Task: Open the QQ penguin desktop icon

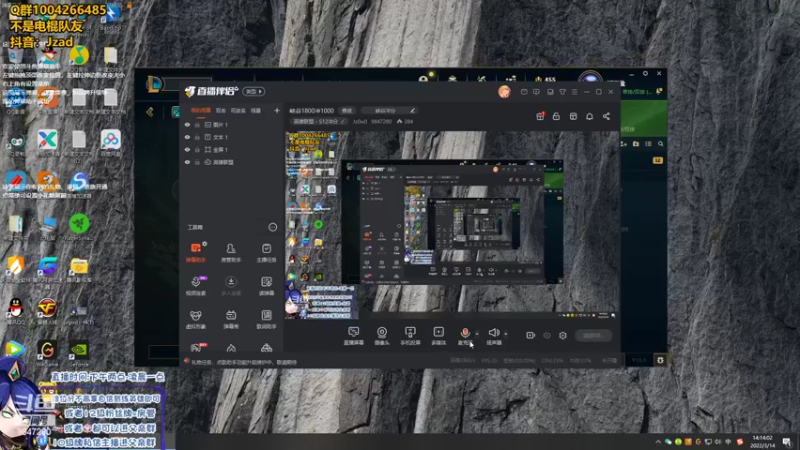Action: 16,309
